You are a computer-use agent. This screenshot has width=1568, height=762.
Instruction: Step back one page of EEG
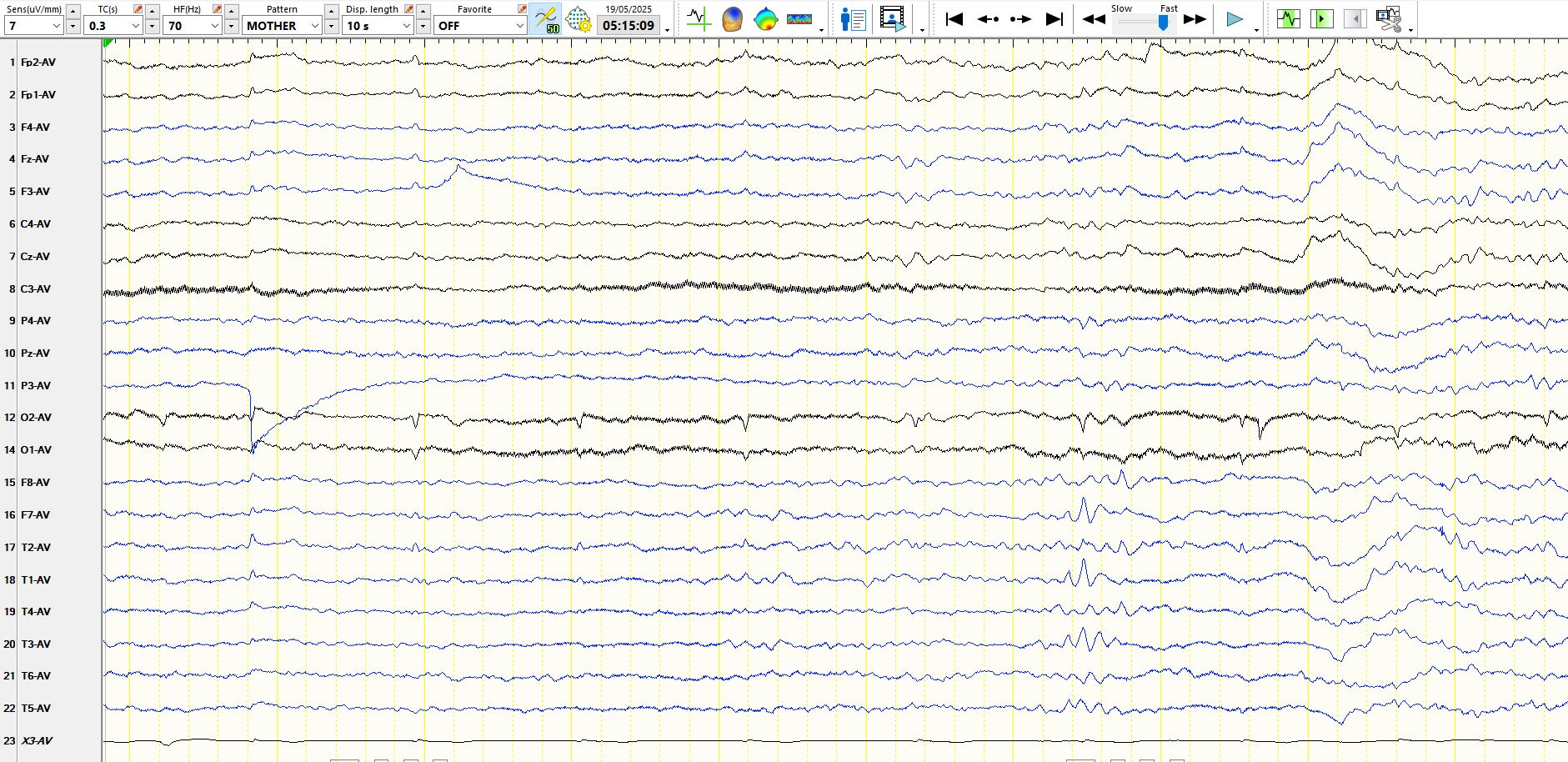click(x=988, y=18)
